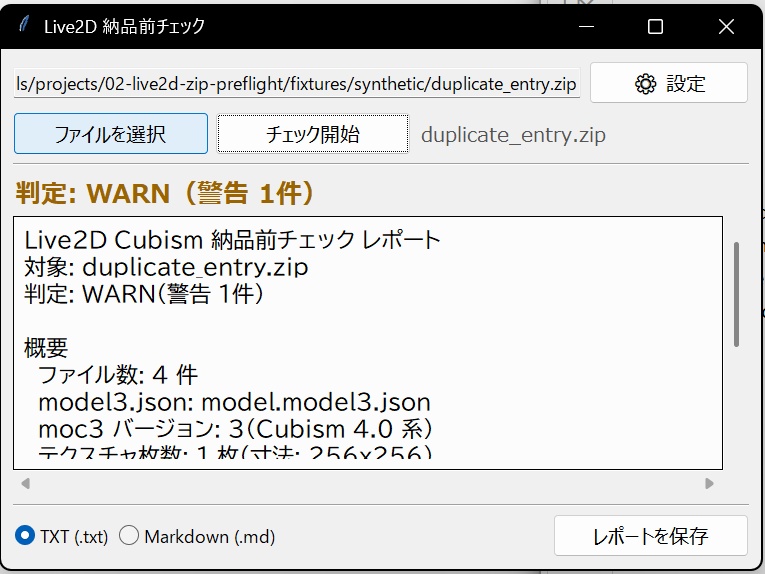Click the 判定: WARN(警告 1件) heading
The height and width of the screenshot is (574, 765).
[x=165, y=193]
